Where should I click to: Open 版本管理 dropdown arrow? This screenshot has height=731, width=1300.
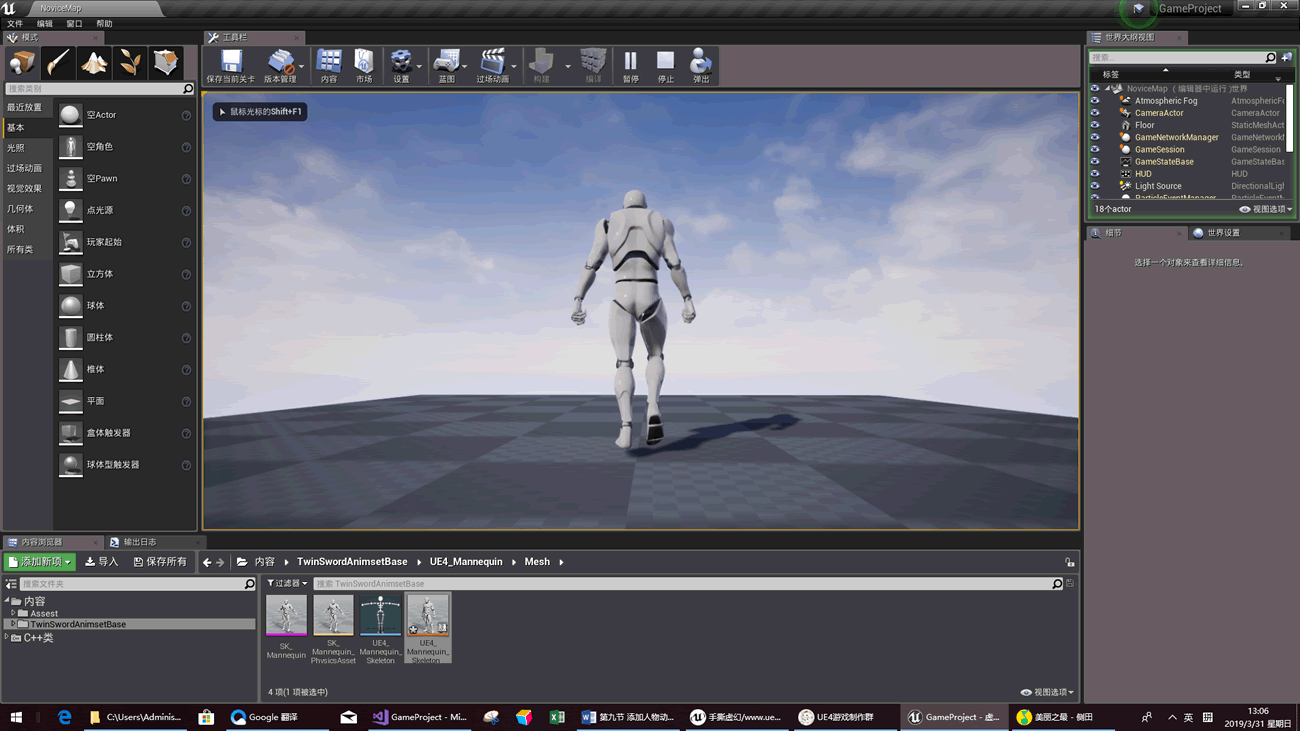click(x=302, y=67)
